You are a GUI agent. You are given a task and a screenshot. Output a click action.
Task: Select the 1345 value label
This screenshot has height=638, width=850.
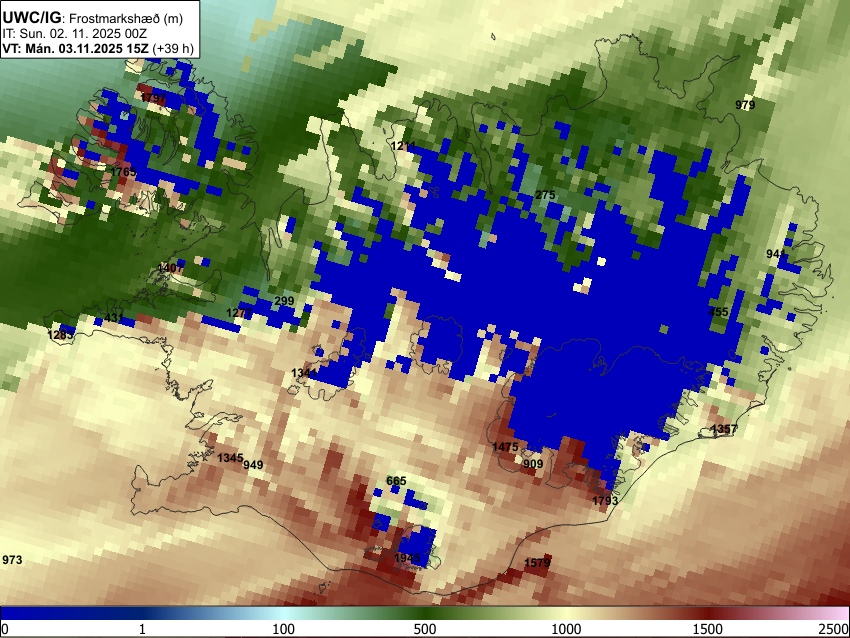click(230, 458)
